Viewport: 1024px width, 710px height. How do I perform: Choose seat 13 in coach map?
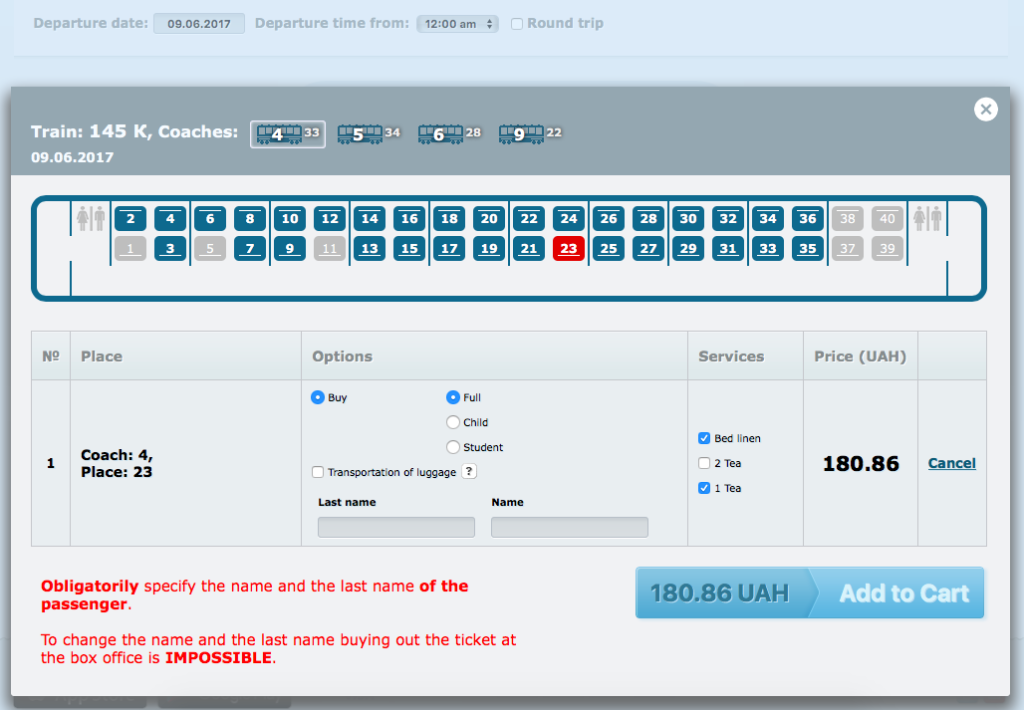click(x=370, y=249)
